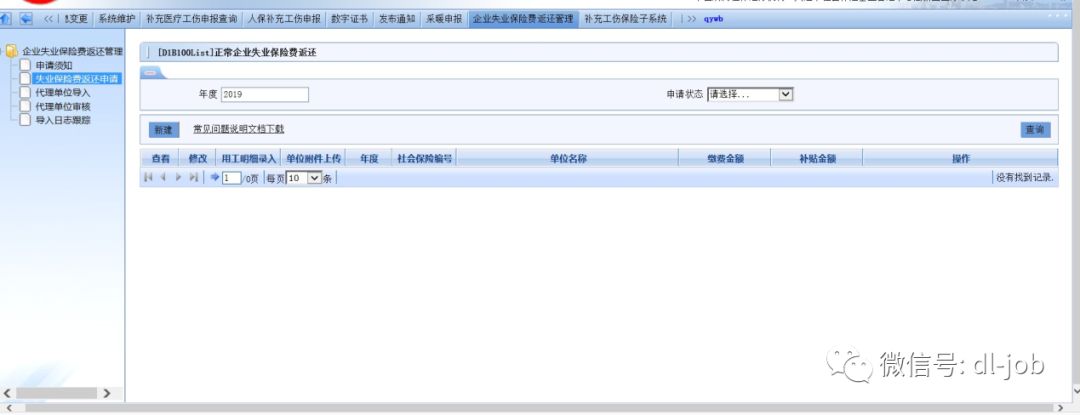
Task: Click the back arrow icon
Action: [x=26, y=19]
